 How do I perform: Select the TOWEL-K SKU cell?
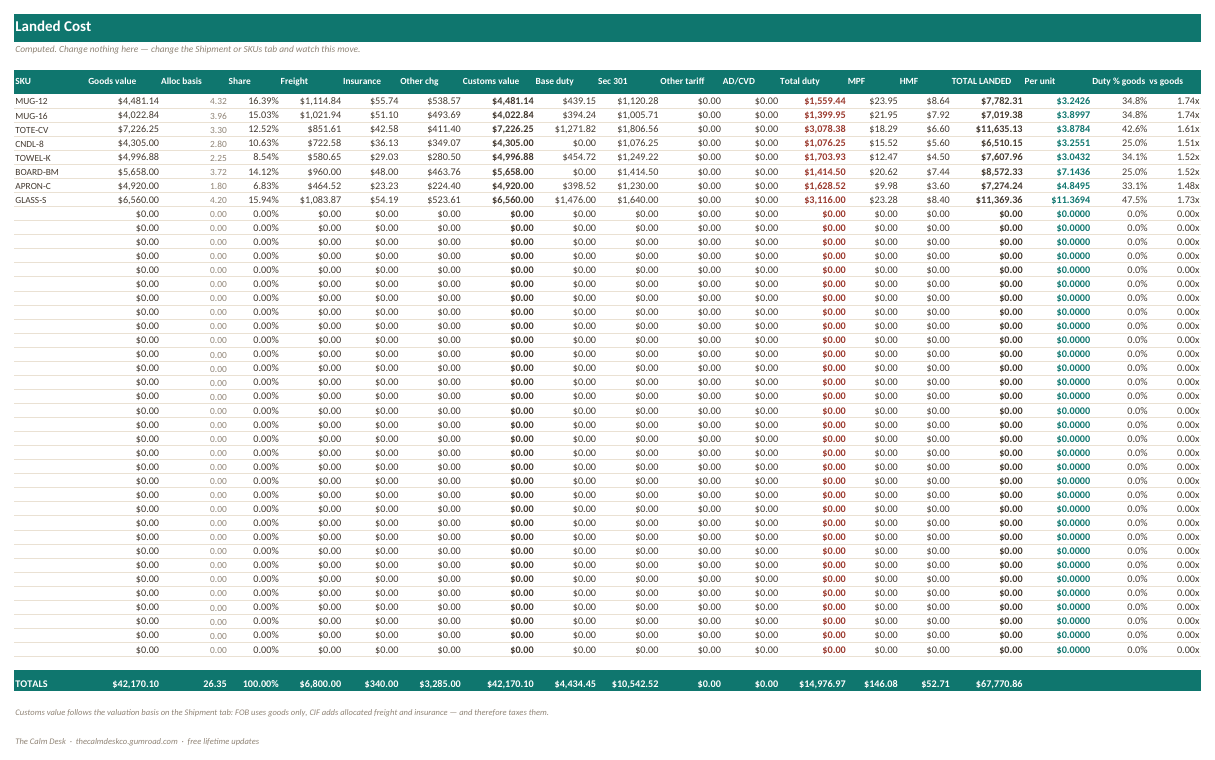click(33, 158)
